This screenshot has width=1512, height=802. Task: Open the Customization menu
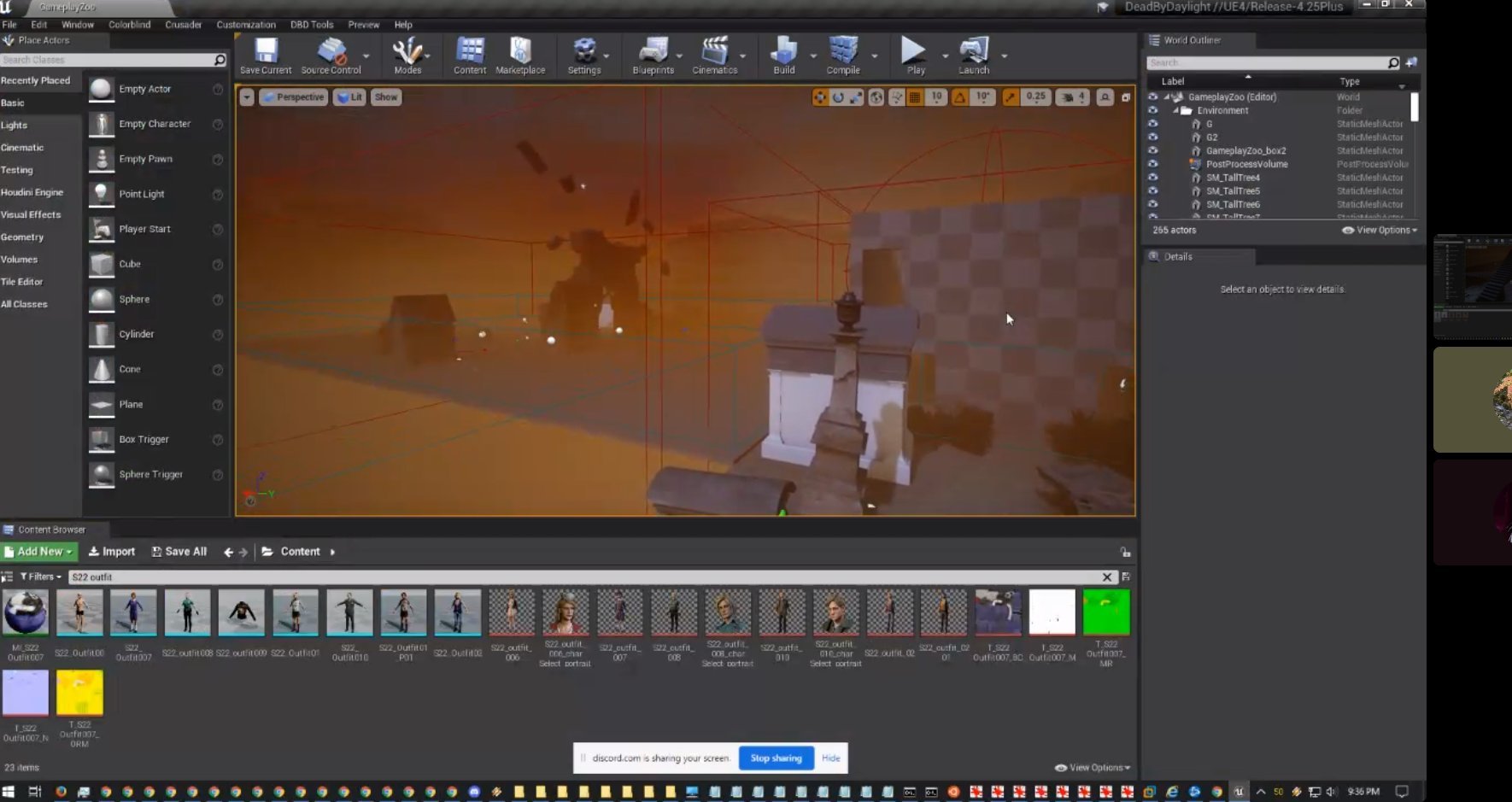246,25
